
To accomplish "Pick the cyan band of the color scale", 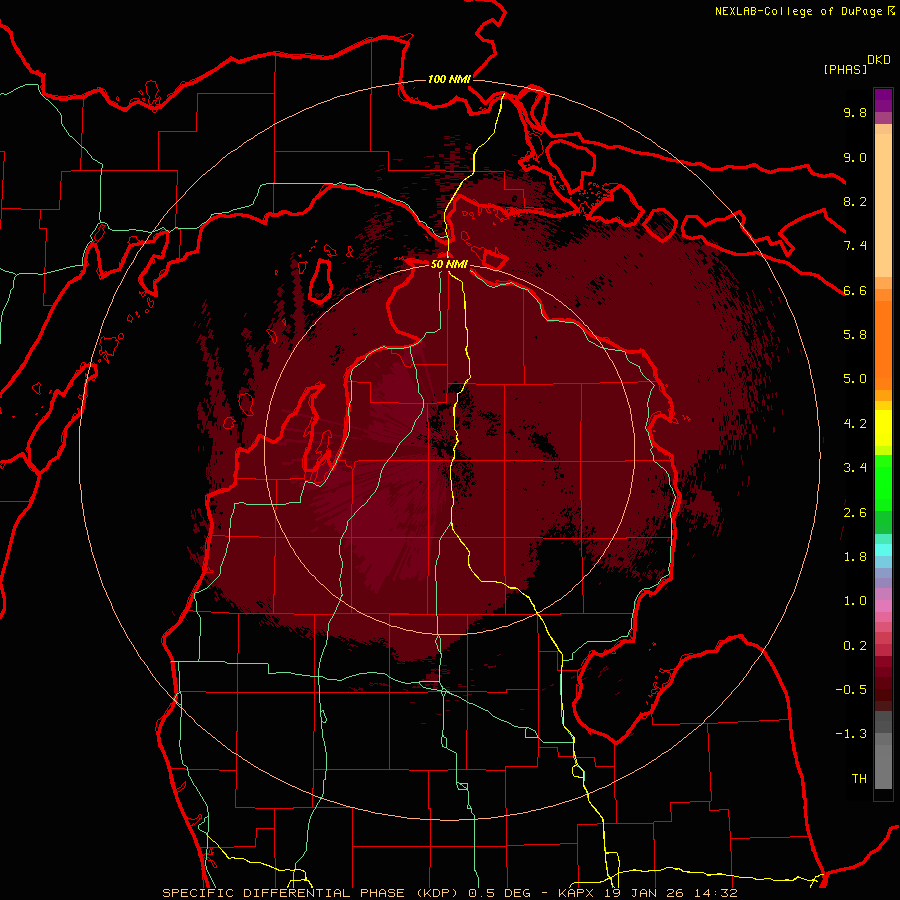I will 883,550.
